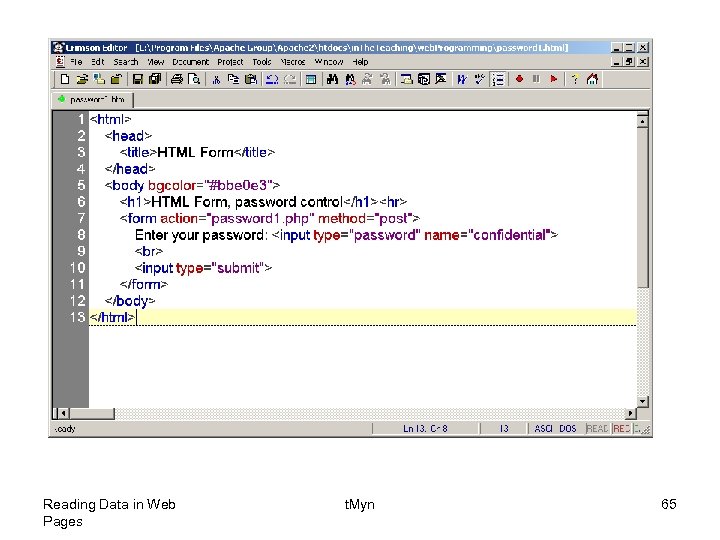720x540 pixels.
Task: Open the View menu
Action: [156, 62]
